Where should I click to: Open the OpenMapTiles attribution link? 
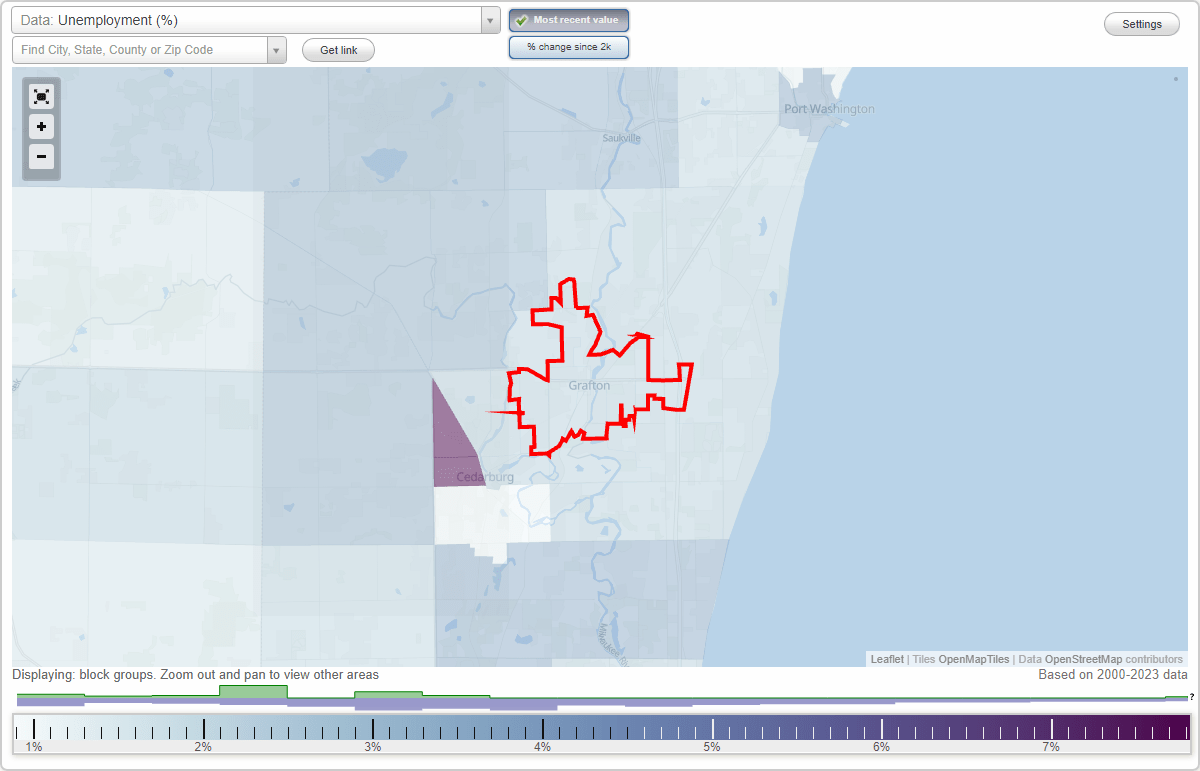click(975, 659)
